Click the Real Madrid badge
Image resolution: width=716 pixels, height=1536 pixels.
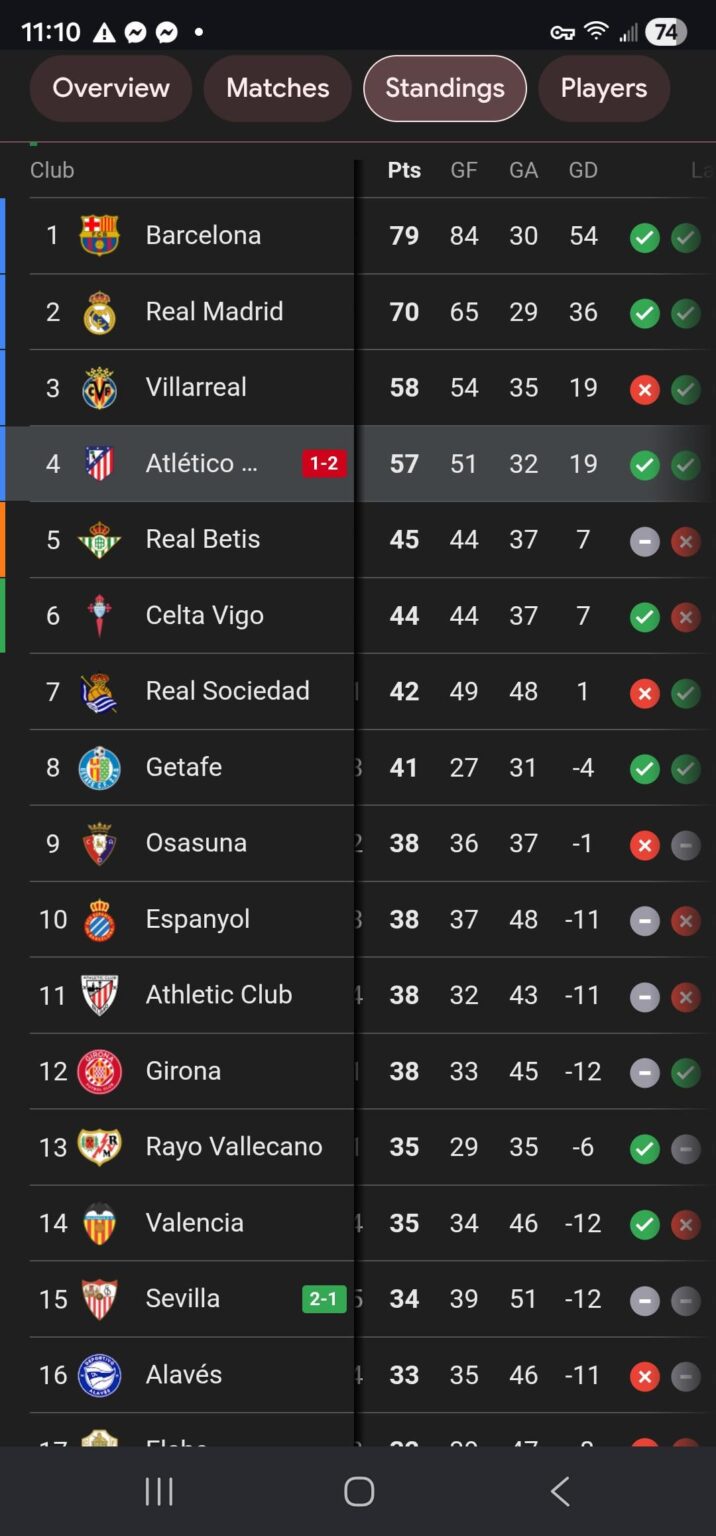coord(98,311)
